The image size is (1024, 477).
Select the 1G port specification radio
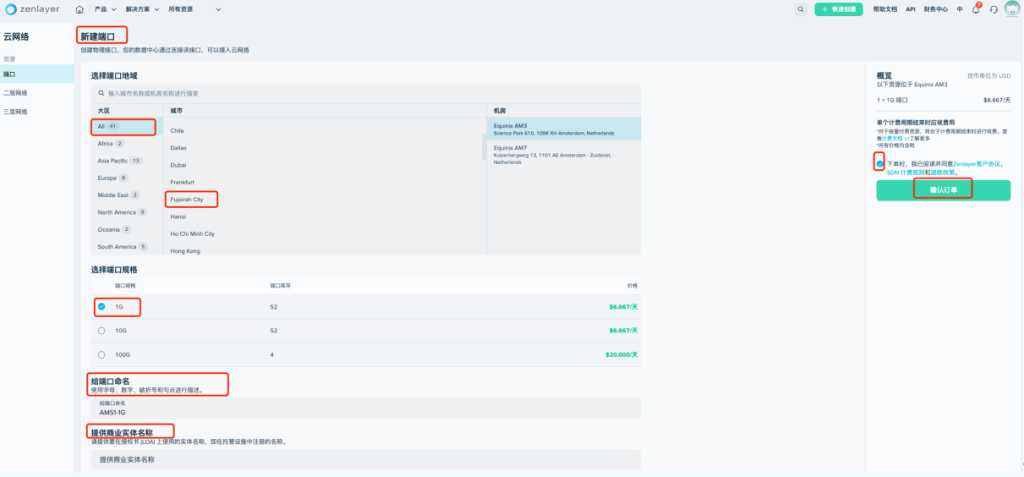point(101,307)
